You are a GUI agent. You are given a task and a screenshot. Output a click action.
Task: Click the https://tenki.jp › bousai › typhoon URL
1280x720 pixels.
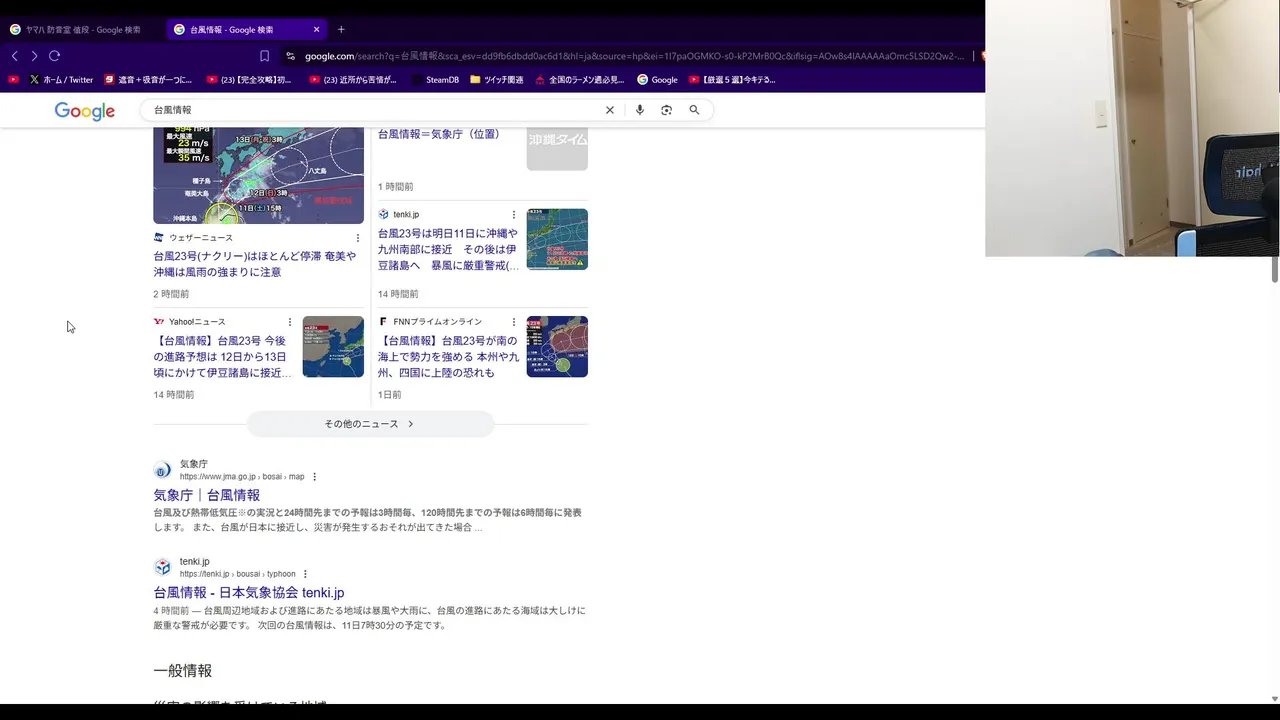(x=238, y=574)
